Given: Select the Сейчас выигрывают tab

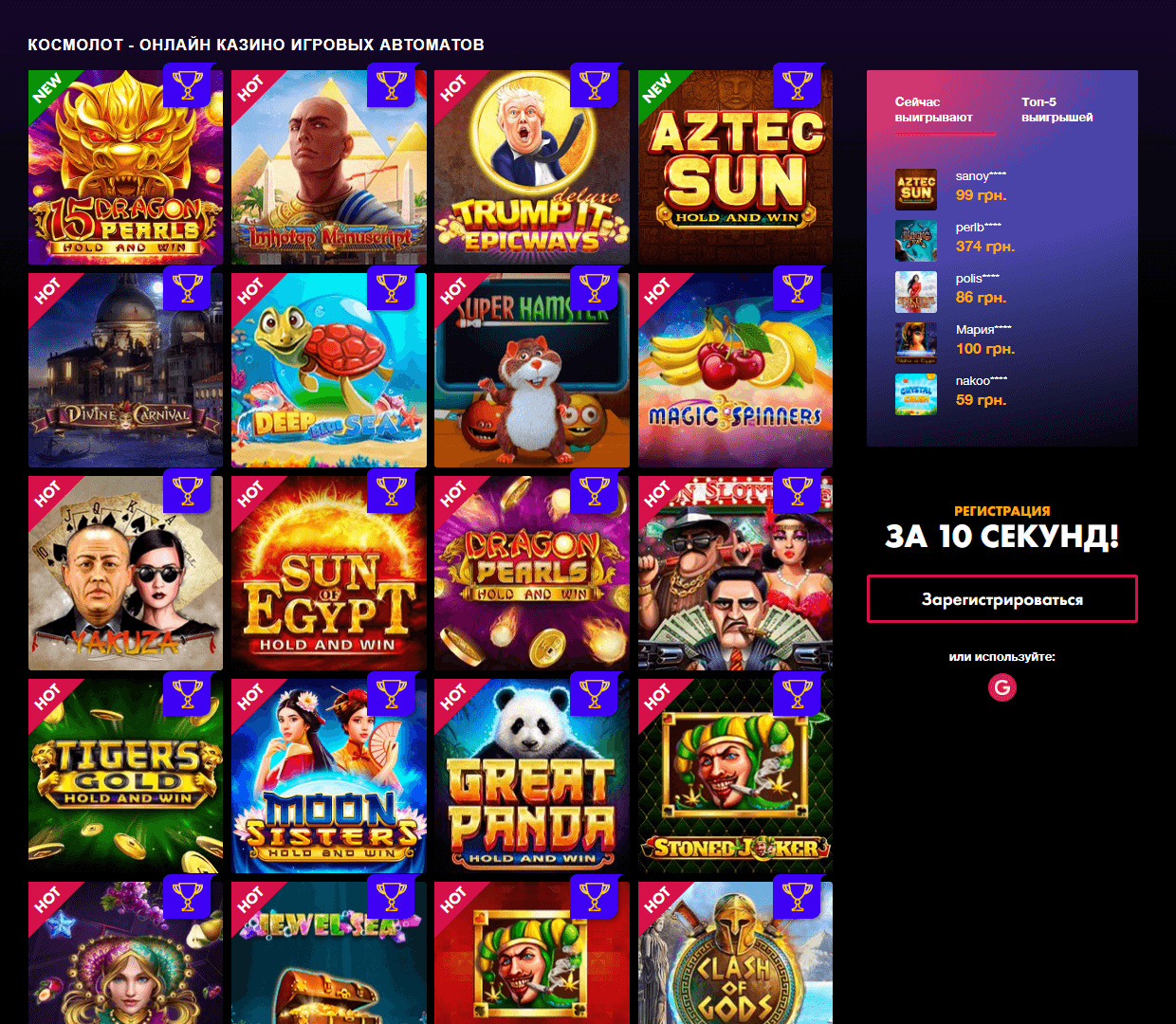Looking at the screenshot, I should (934, 109).
